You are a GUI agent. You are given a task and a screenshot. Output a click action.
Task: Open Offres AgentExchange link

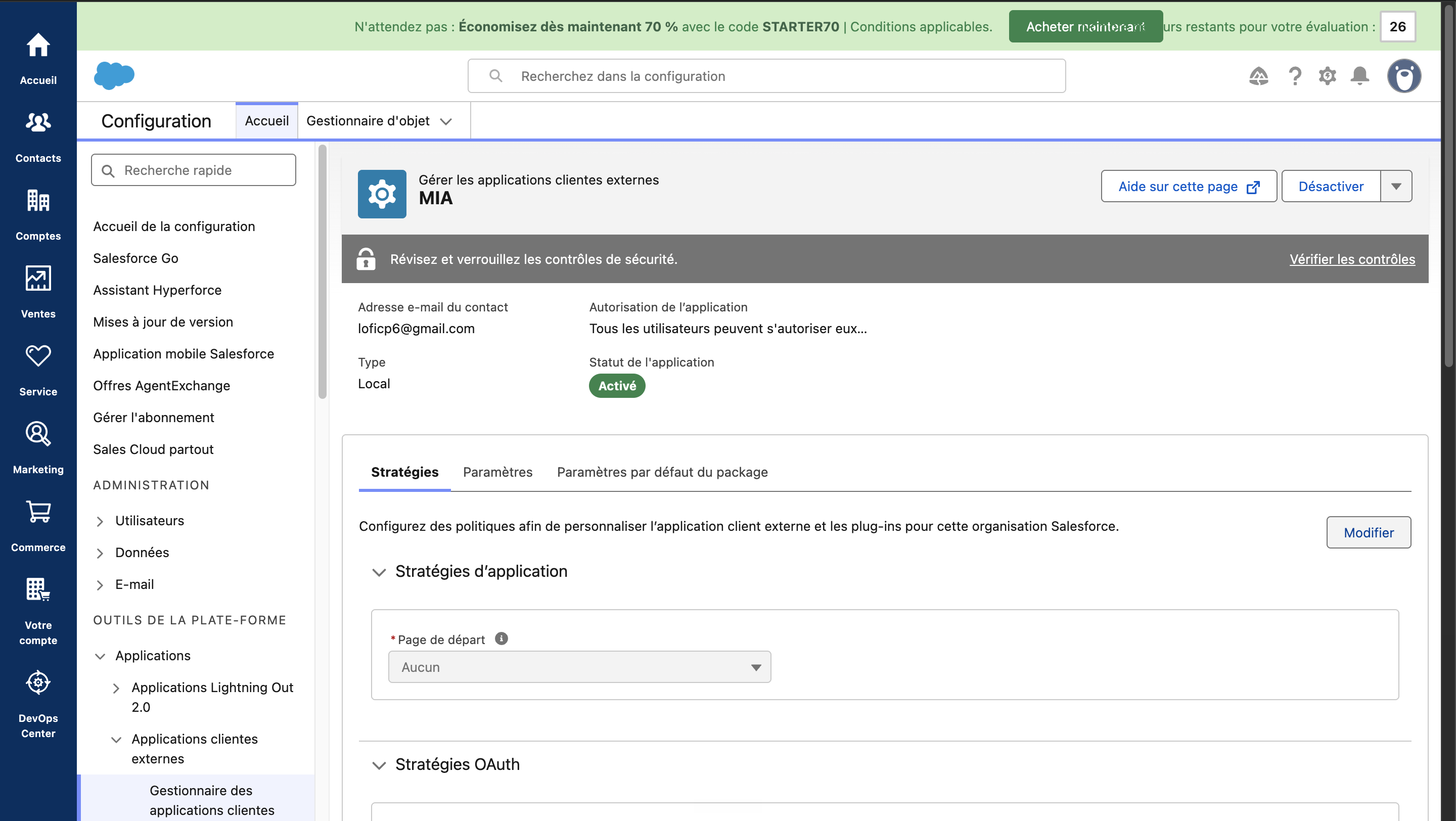click(x=161, y=385)
